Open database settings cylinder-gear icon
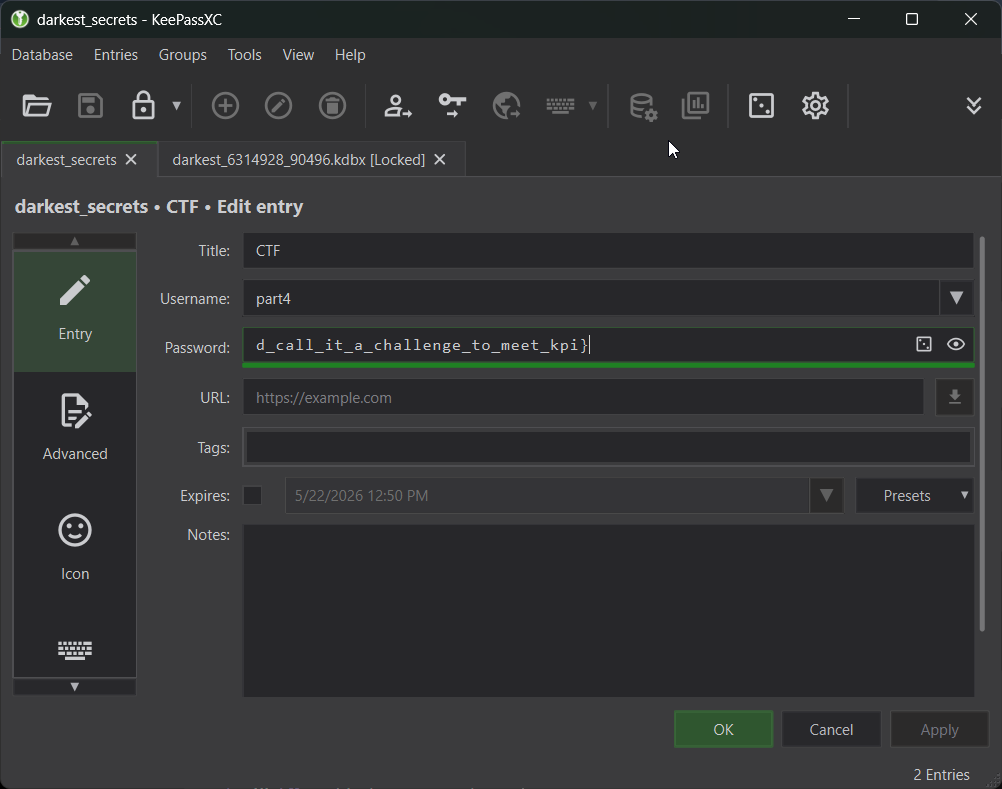 point(643,106)
